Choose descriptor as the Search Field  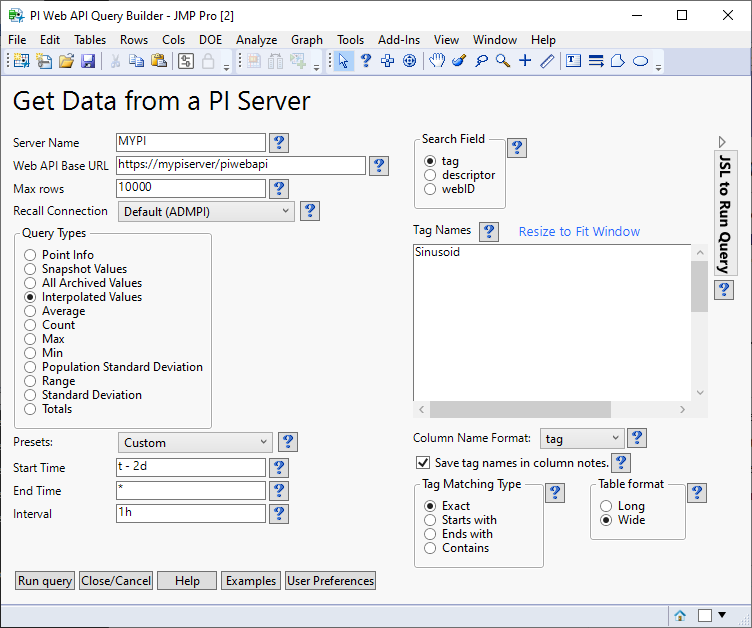pyautogui.click(x=430, y=175)
